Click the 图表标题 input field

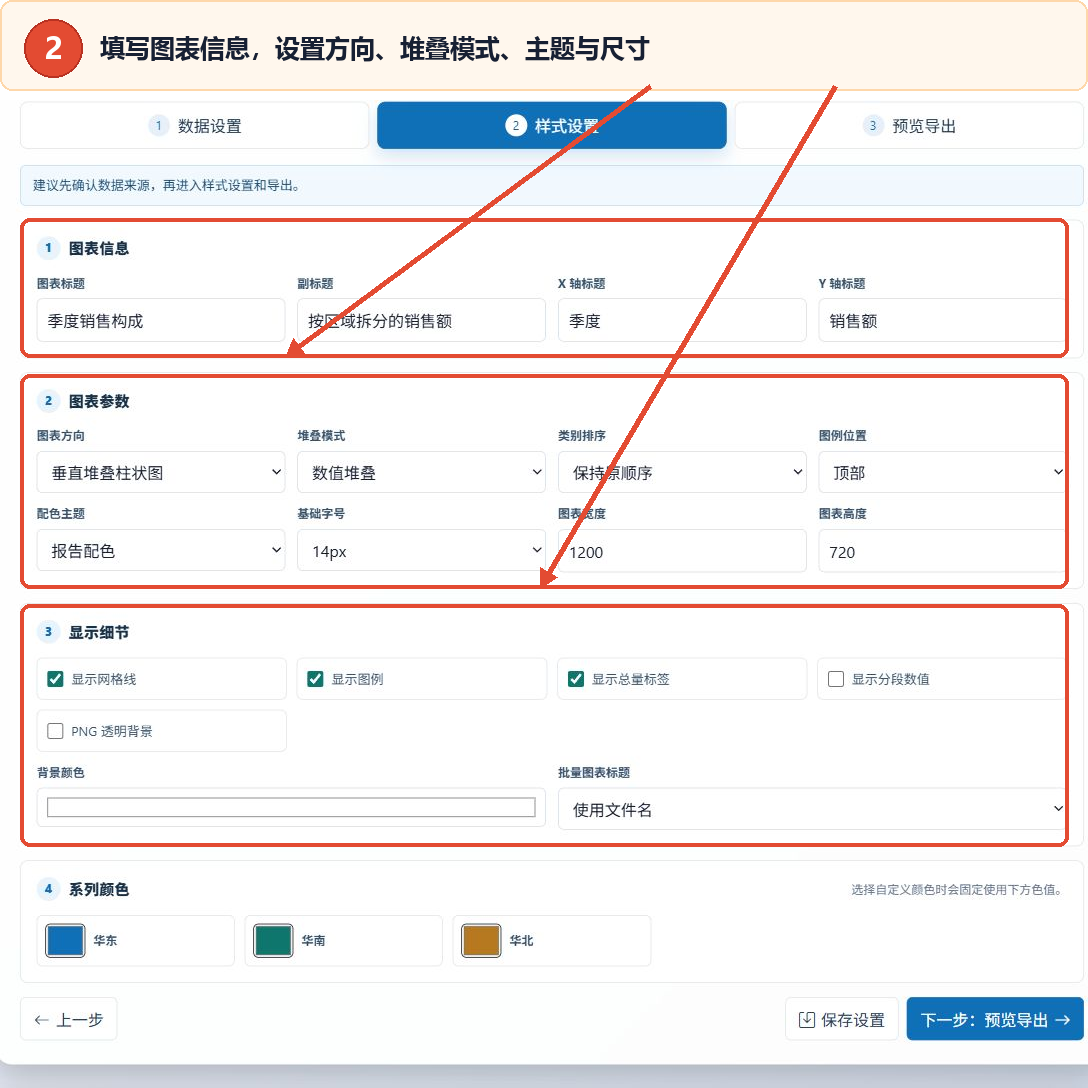pos(161,321)
